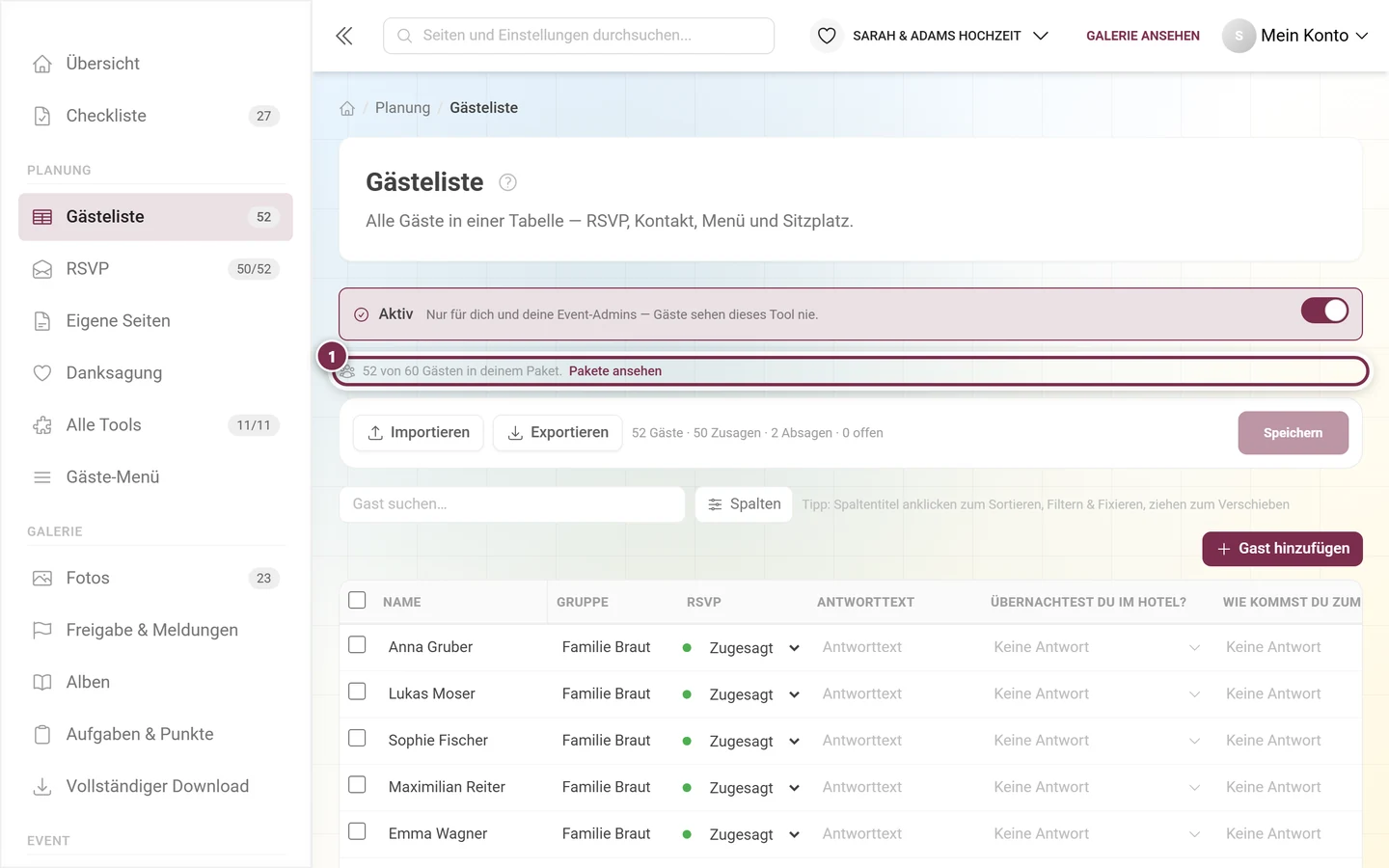The height and width of the screenshot is (868, 1389).
Task: Click the lines icon next to Gäste-Menü
Action: click(42, 477)
